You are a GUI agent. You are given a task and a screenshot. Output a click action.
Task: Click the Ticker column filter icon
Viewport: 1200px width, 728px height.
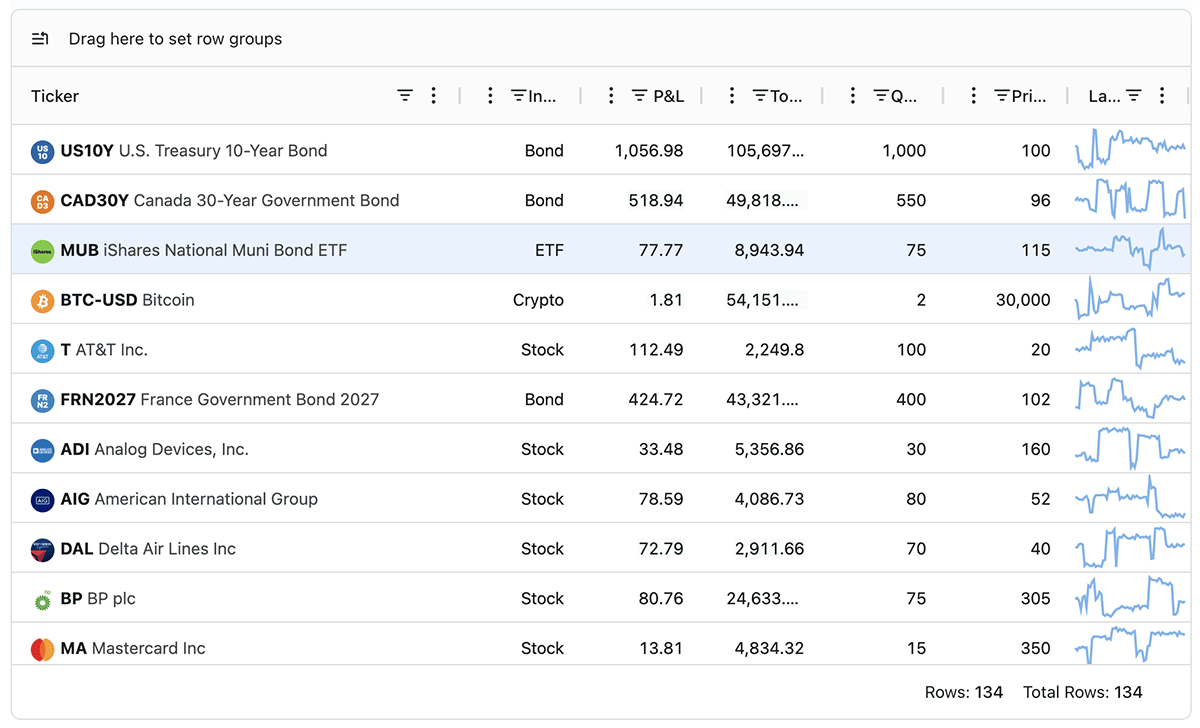405,96
